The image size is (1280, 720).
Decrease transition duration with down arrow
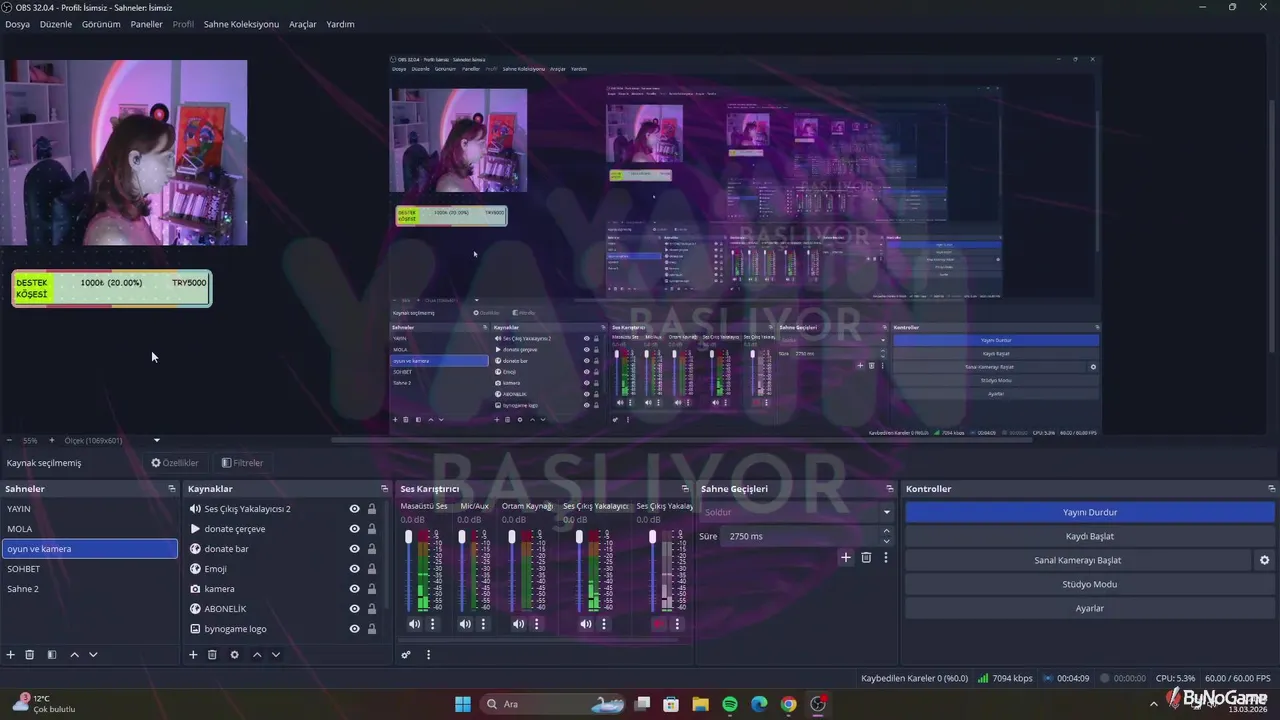click(x=886, y=541)
